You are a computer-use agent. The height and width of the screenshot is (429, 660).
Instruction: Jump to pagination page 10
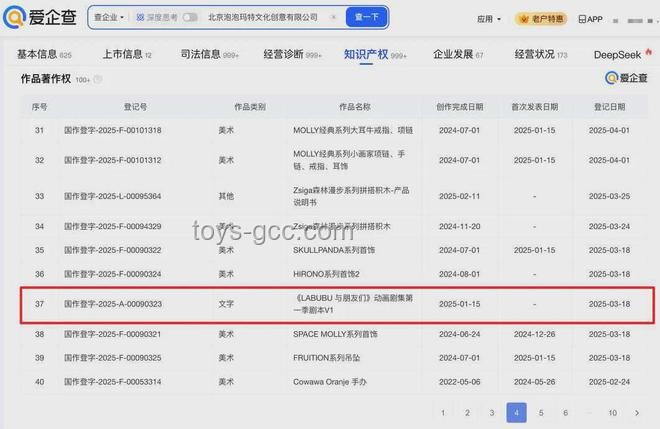pos(612,413)
